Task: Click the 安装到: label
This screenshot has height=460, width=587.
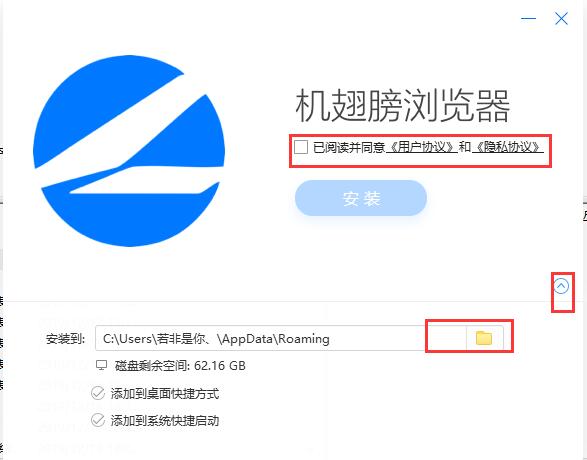Action: pyautogui.click(x=66, y=339)
